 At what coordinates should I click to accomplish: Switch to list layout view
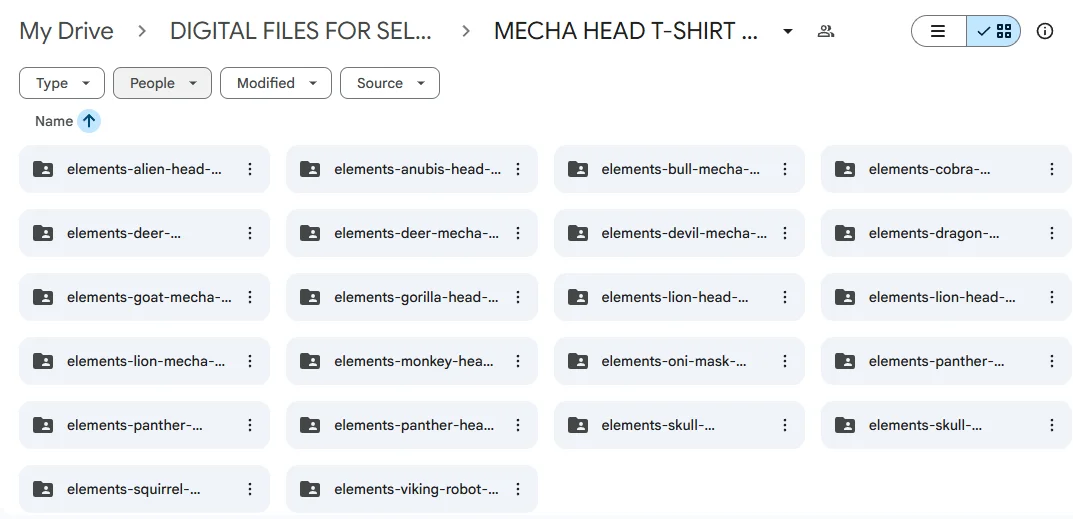tap(938, 31)
